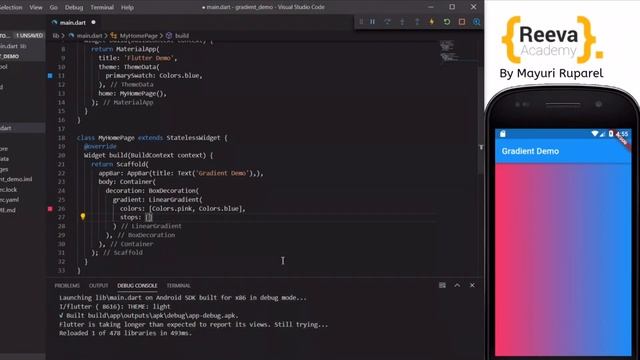Clear the debug console output icon

point(442,285)
